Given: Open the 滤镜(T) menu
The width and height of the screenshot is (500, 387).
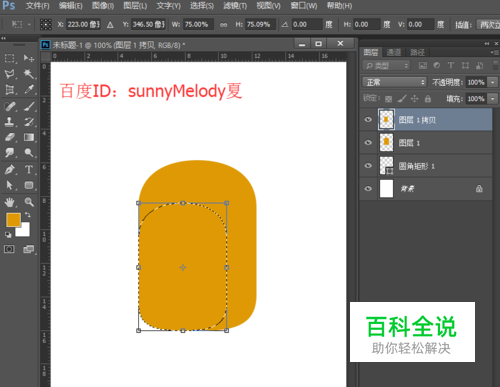Looking at the screenshot, I should [235, 6].
